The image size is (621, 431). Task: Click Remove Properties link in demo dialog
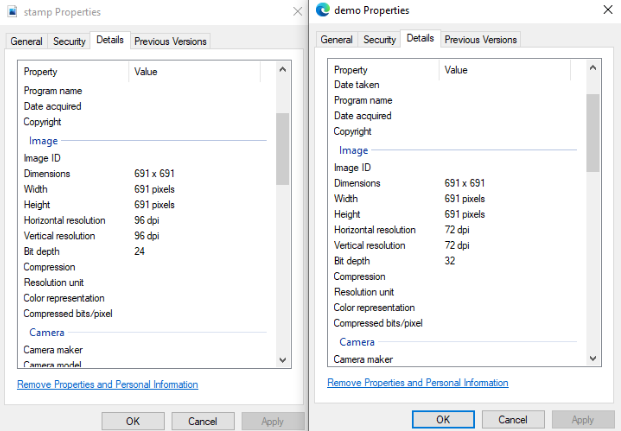click(x=418, y=383)
